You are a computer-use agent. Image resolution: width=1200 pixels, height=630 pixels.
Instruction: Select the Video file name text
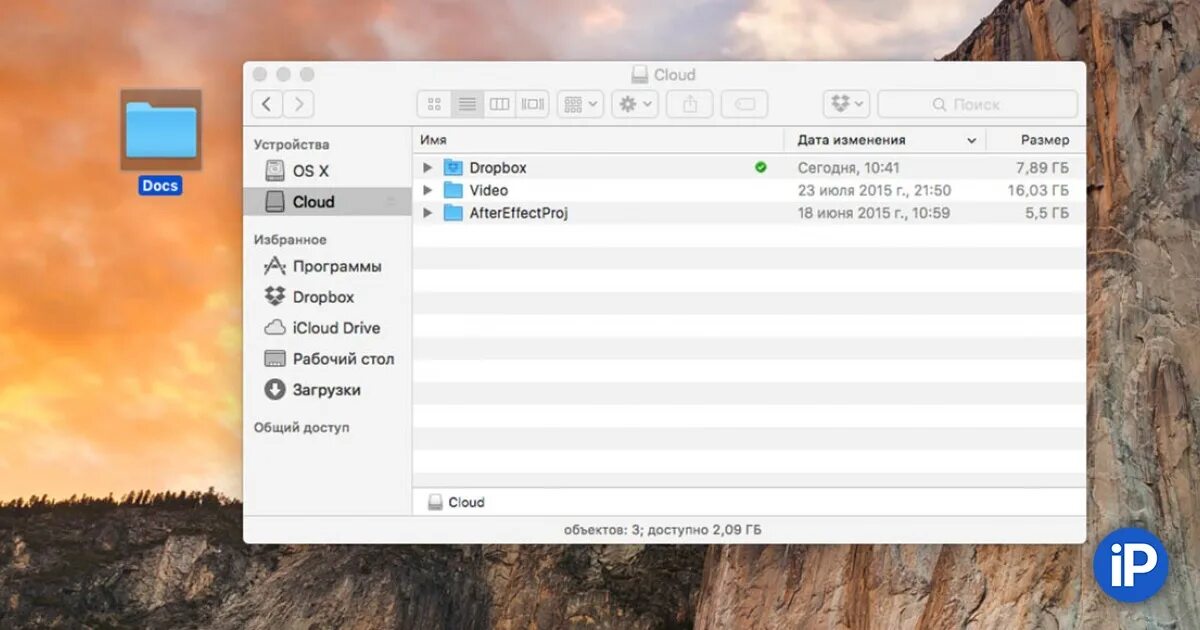coord(489,190)
